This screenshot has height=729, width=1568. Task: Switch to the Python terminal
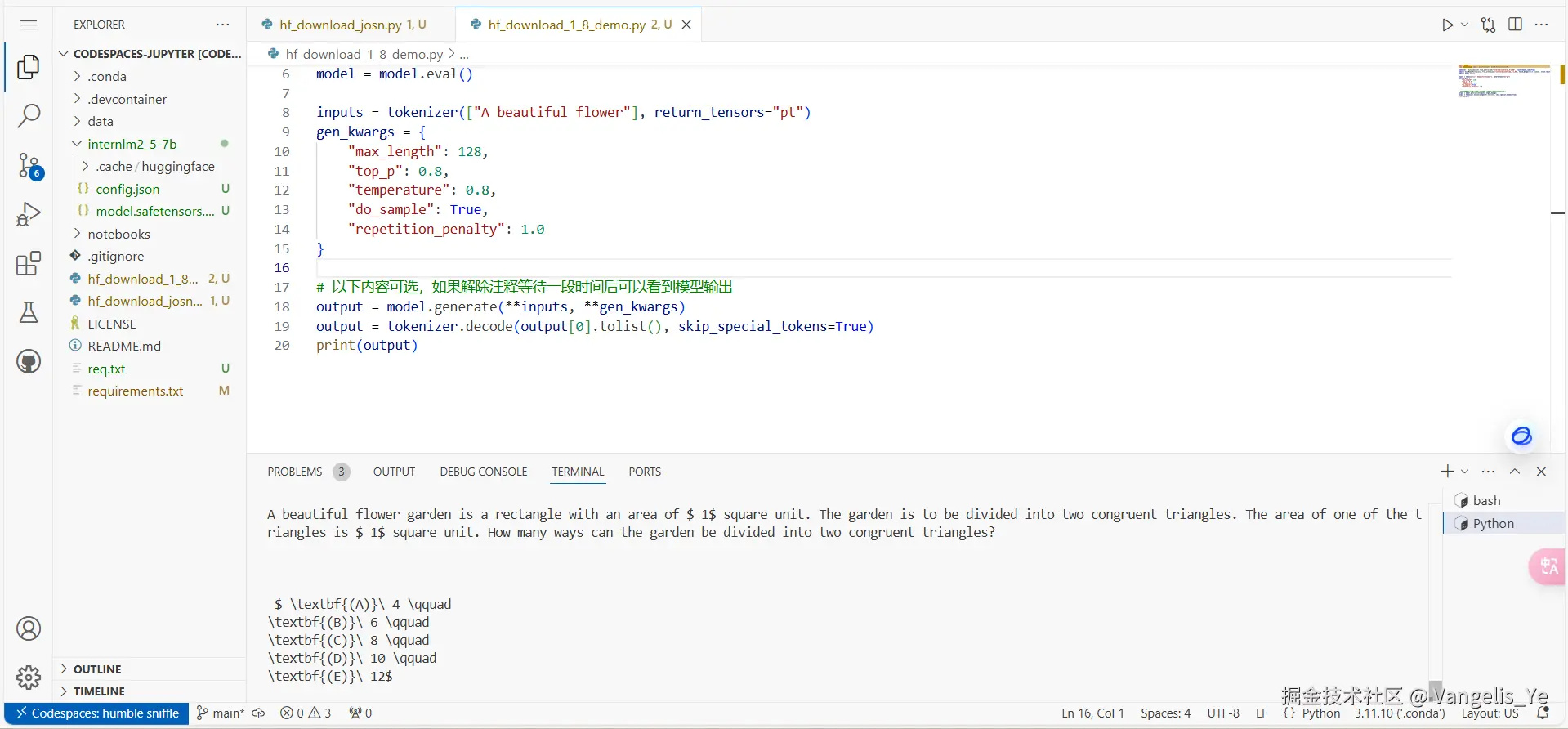point(1504,523)
